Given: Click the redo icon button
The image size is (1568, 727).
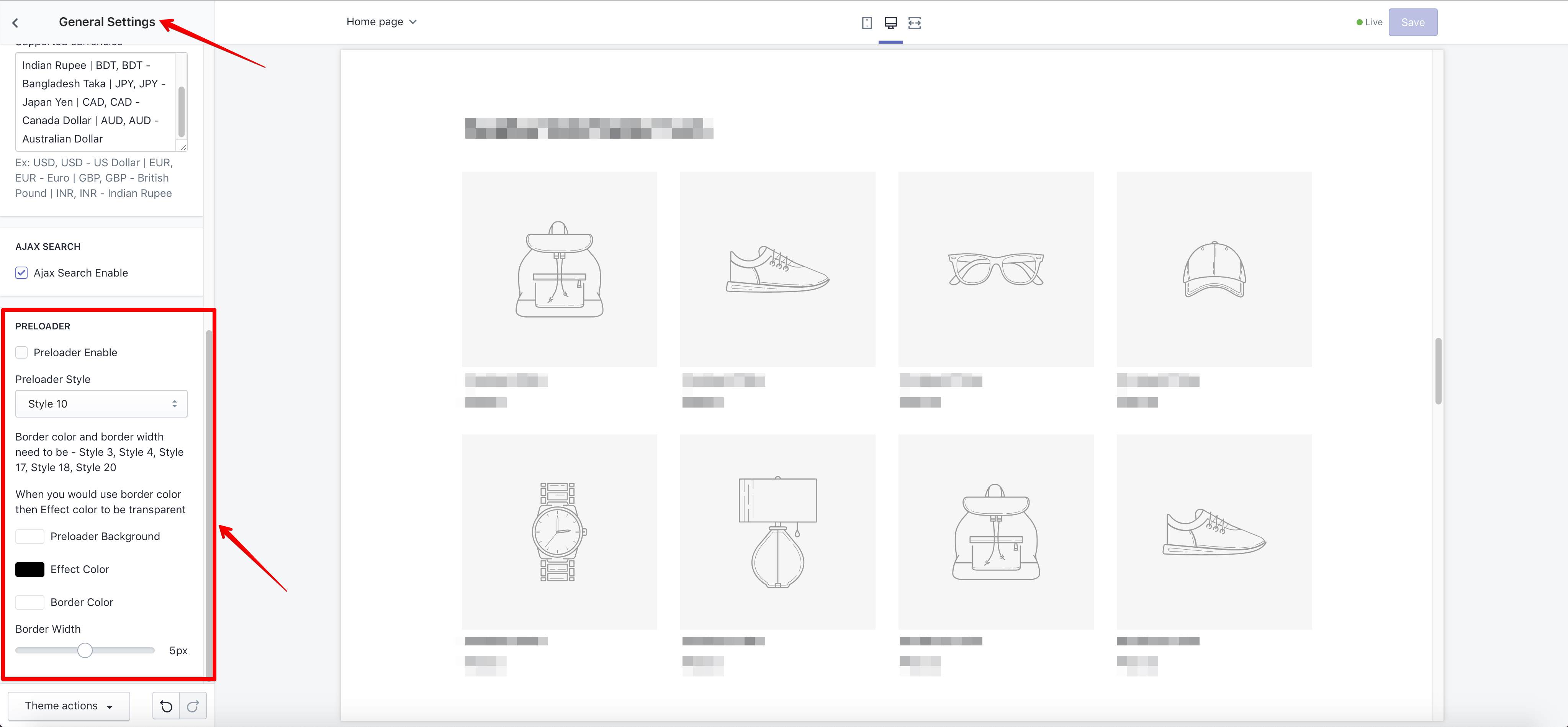Looking at the screenshot, I should pyautogui.click(x=193, y=706).
